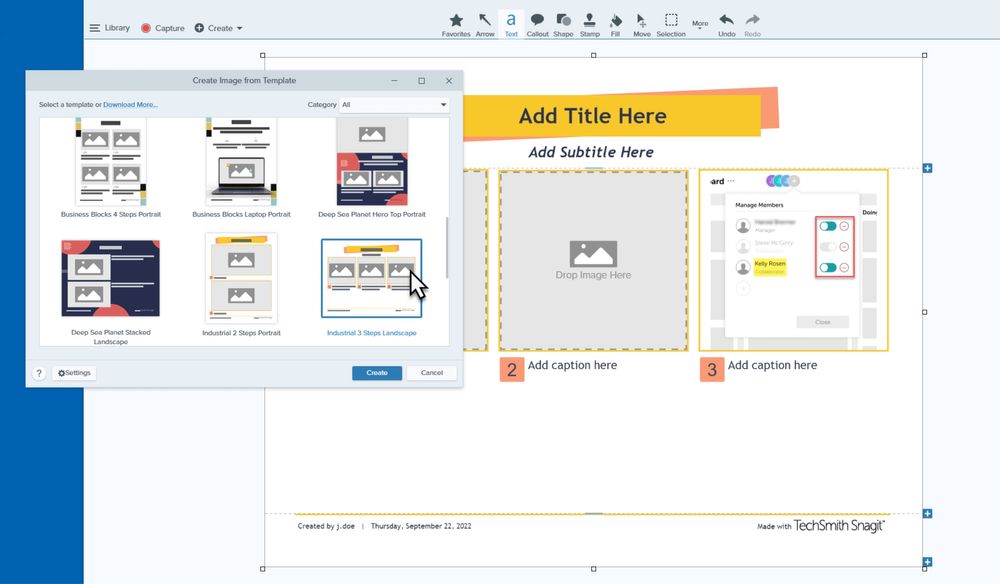Open template Settings
The width and height of the screenshot is (1000, 584).
point(75,373)
